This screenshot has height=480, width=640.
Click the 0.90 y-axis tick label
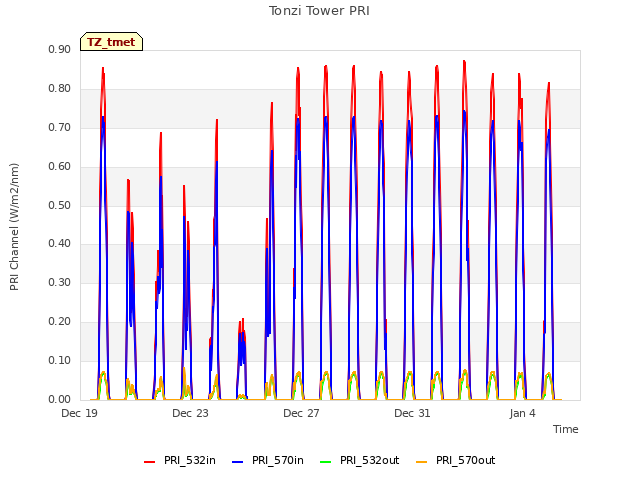[60, 49]
